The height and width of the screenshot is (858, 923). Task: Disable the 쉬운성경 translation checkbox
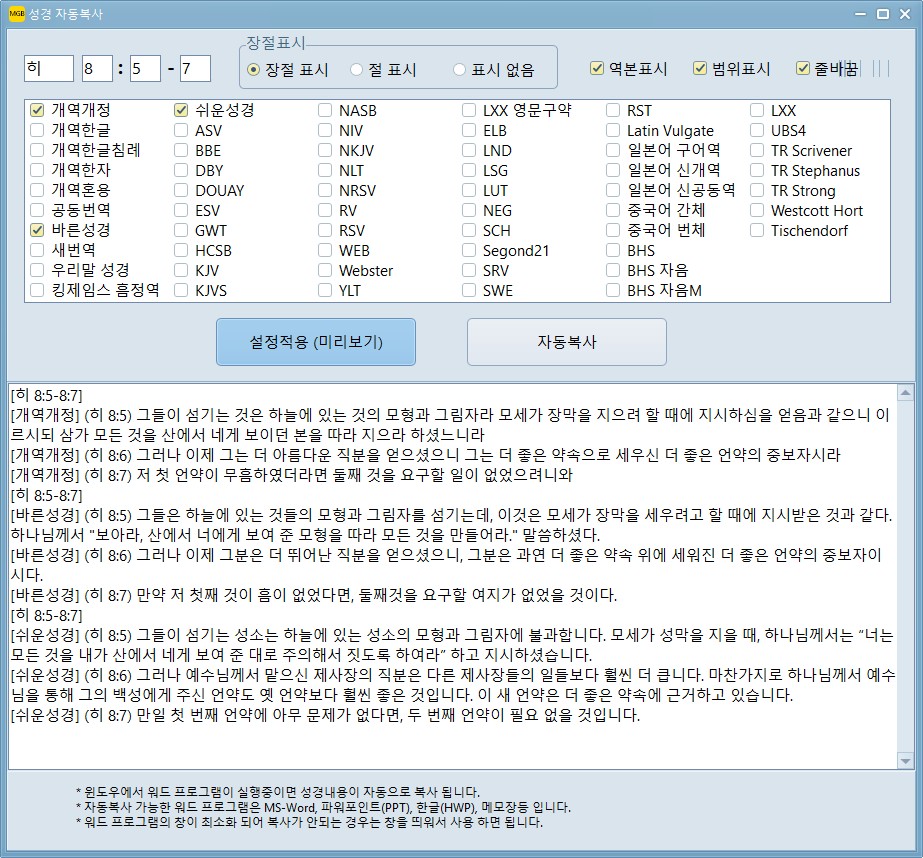click(182, 111)
